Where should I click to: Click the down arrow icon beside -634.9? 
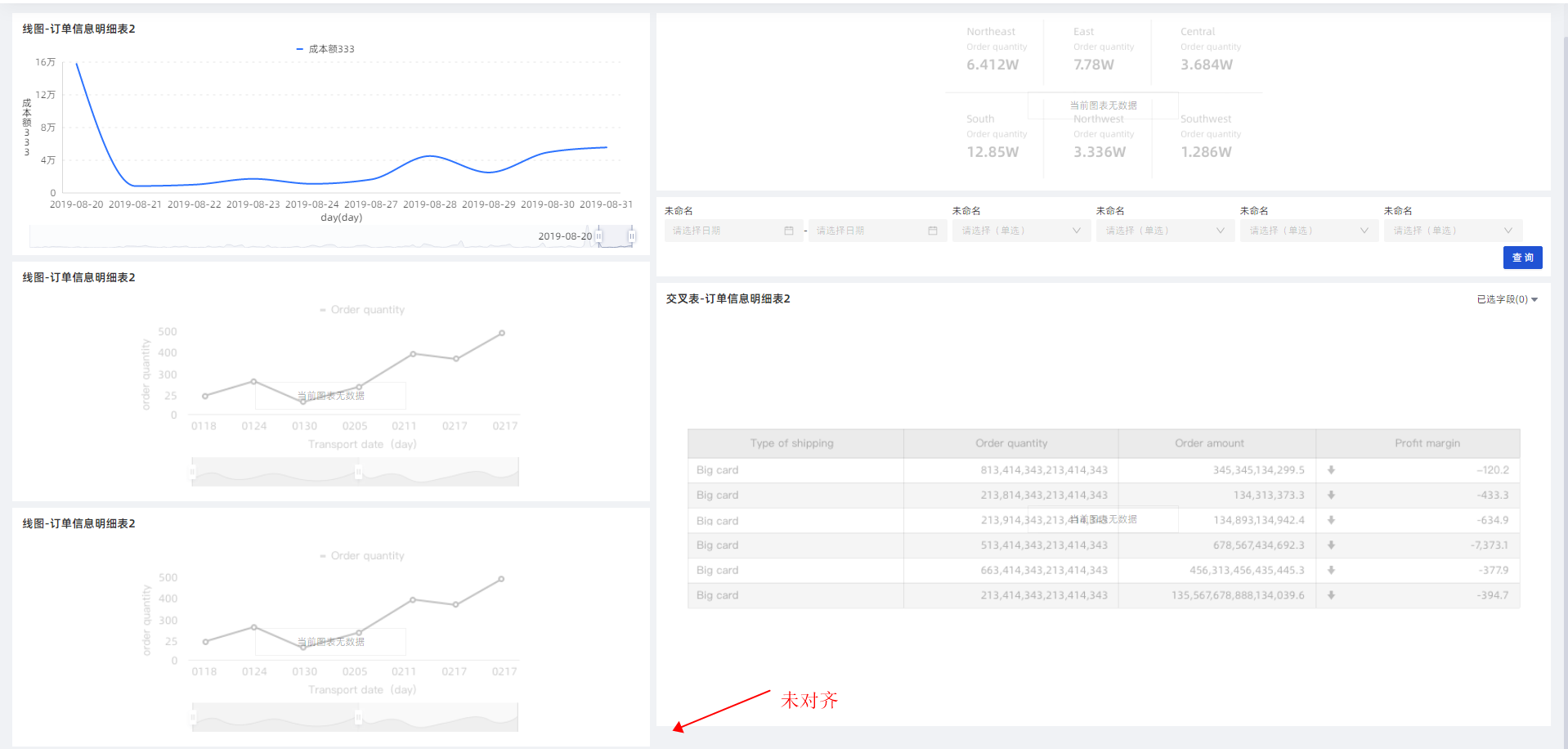point(1331,520)
